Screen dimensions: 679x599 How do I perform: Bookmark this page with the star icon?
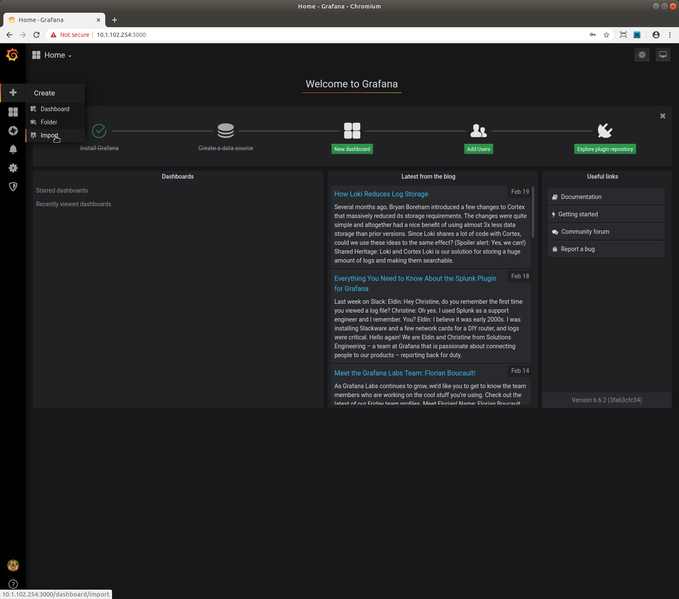606,35
